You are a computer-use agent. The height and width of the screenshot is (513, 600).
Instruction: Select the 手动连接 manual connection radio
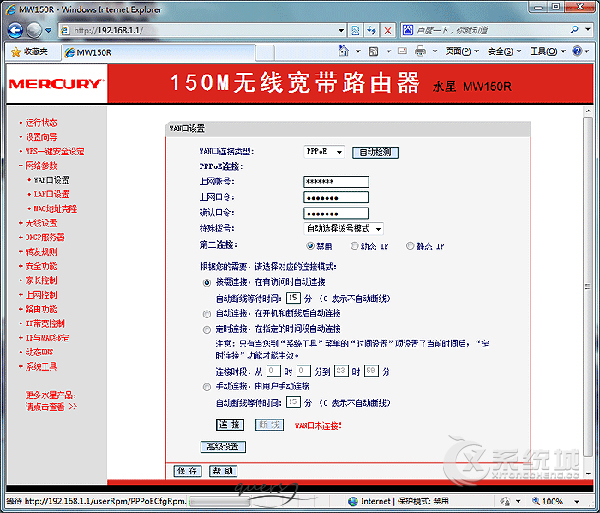click(207, 387)
